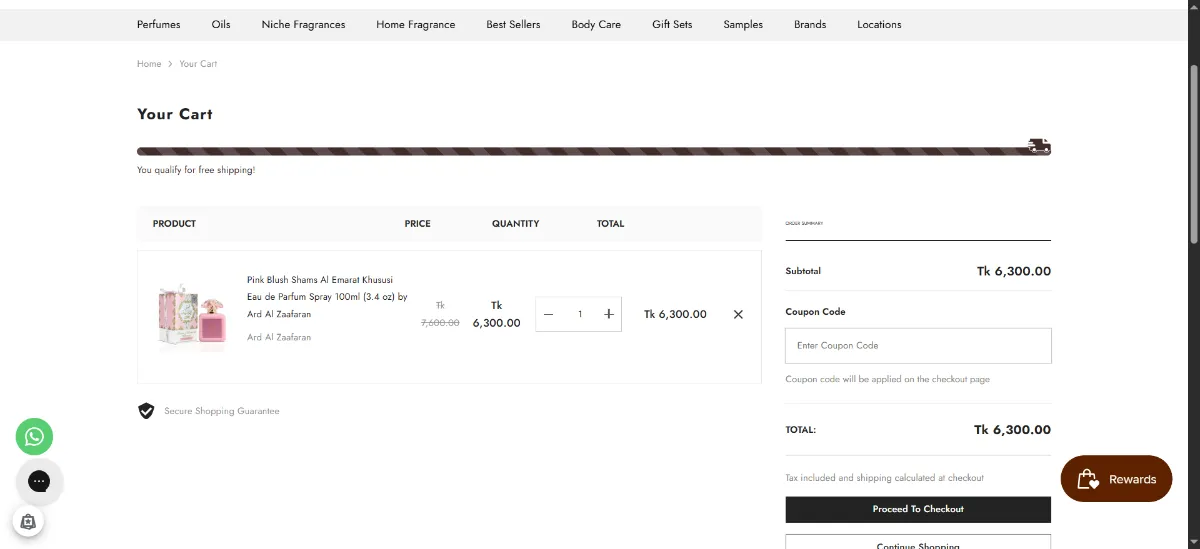Click the free shipping progress bar
The width and height of the screenshot is (1200, 549).
pyautogui.click(x=594, y=150)
